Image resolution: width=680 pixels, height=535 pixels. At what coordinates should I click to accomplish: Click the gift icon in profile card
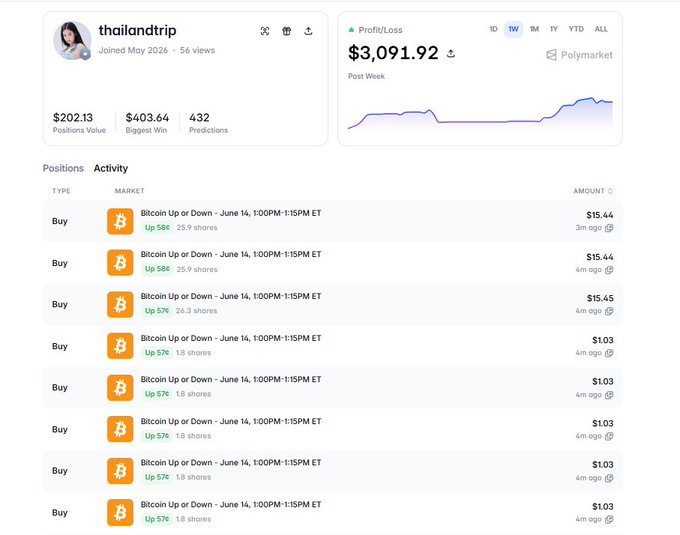point(286,31)
